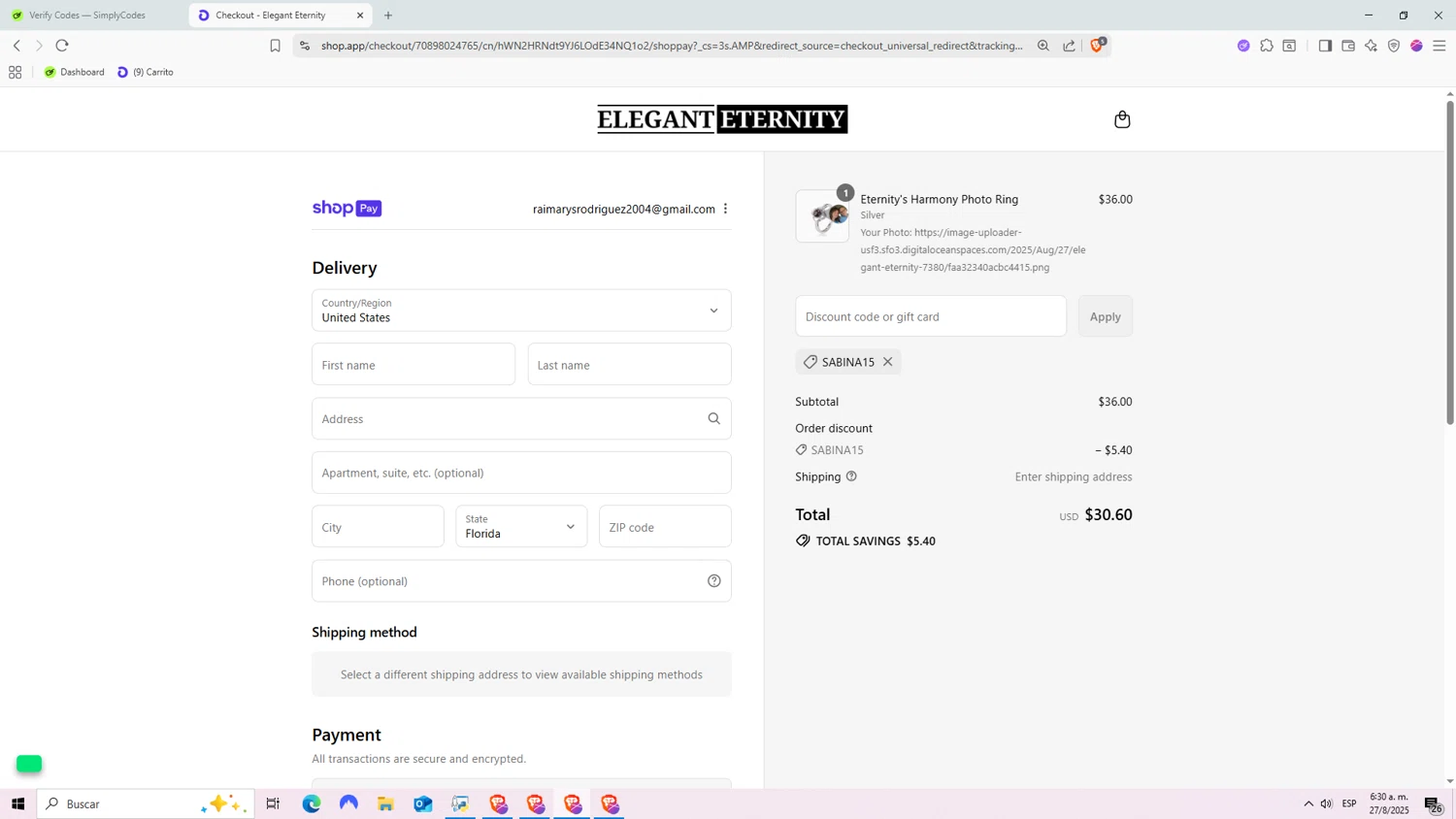Click the volume speaker tray icon
The image size is (1456, 819).
[1326, 803]
